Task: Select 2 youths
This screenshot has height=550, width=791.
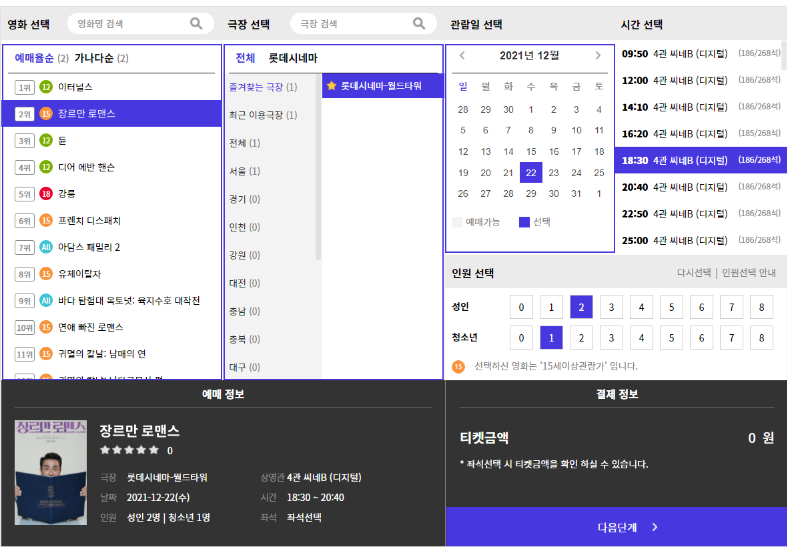Action: [x=581, y=338]
